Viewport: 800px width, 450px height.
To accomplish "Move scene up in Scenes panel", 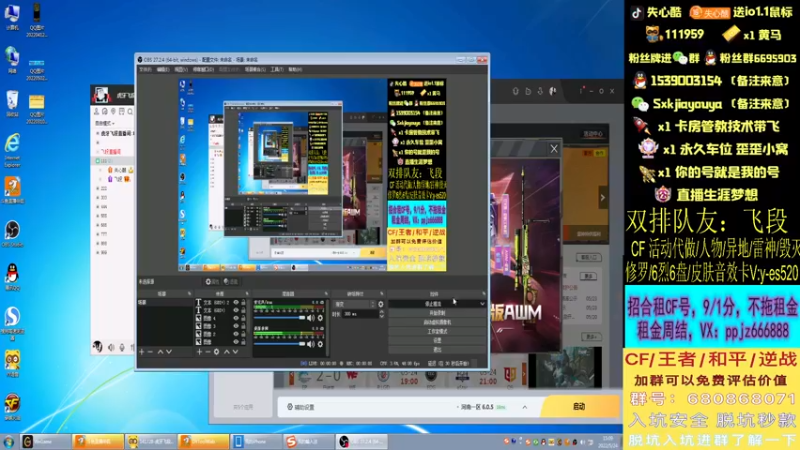I will (x=160, y=352).
